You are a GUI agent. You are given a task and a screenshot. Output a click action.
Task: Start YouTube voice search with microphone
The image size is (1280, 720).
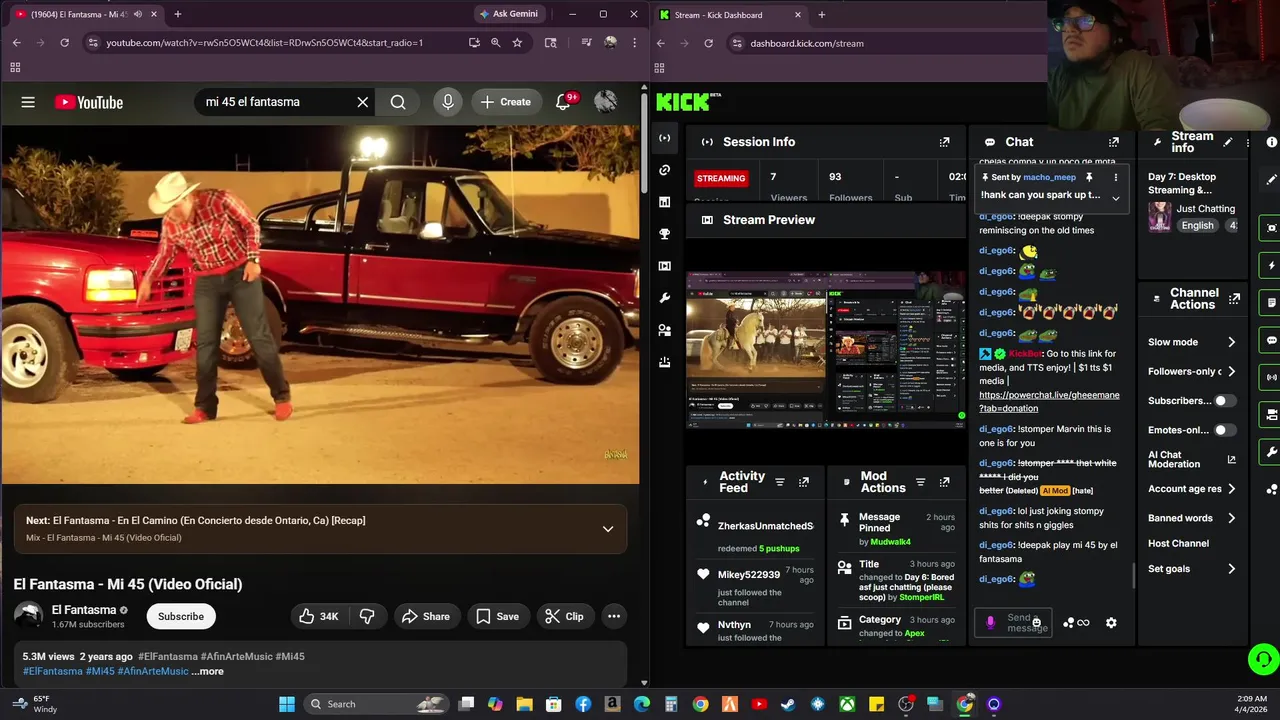[448, 102]
